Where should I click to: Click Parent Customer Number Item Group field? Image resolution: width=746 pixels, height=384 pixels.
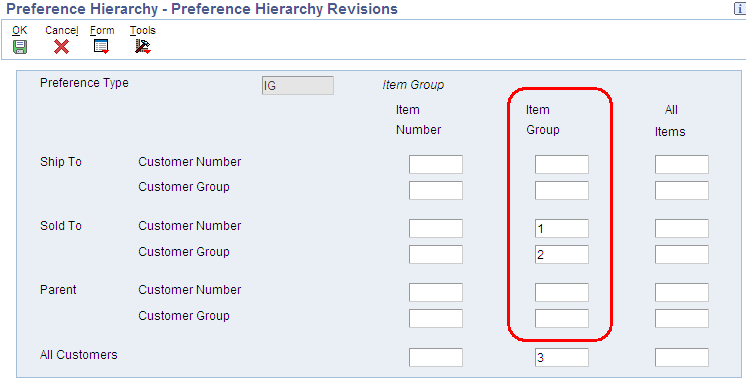[562, 293]
